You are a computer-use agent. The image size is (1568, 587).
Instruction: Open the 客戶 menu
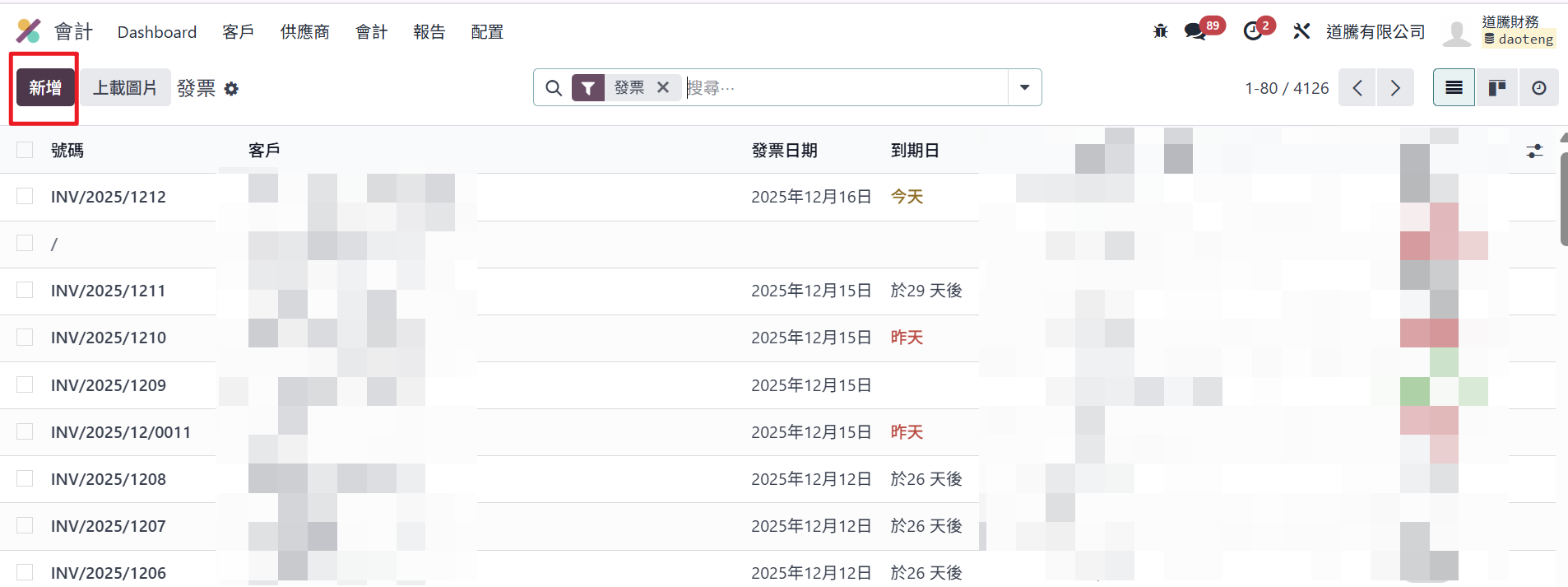(x=238, y=31)
